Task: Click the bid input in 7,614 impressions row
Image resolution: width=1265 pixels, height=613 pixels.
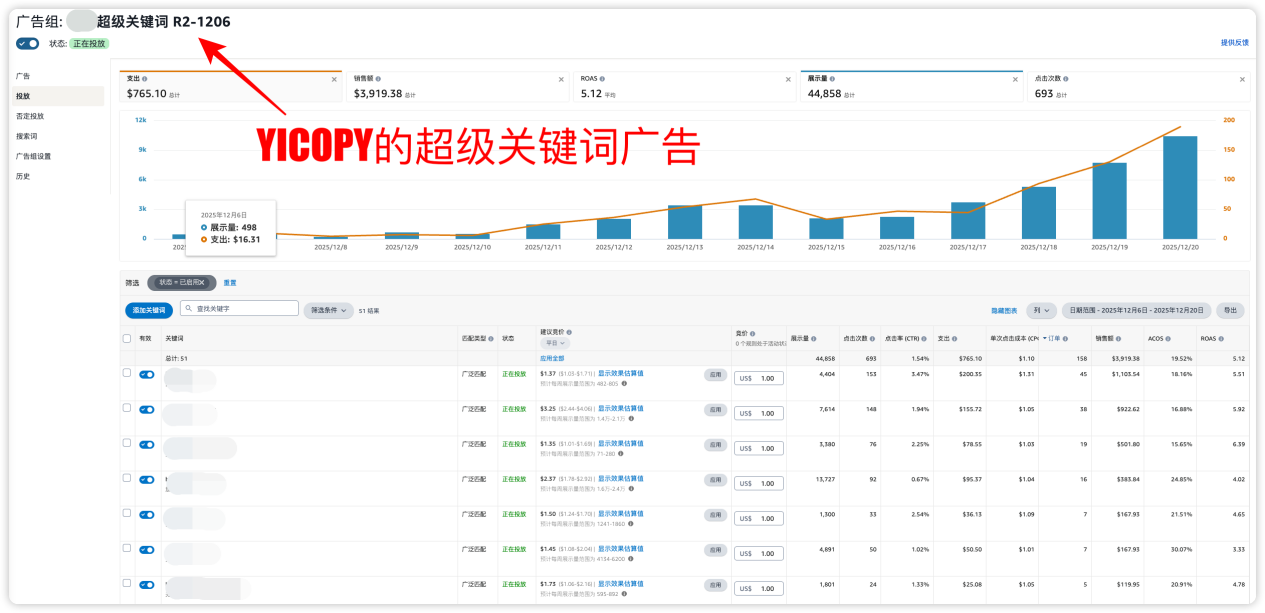Action: (x=758, y=413)
